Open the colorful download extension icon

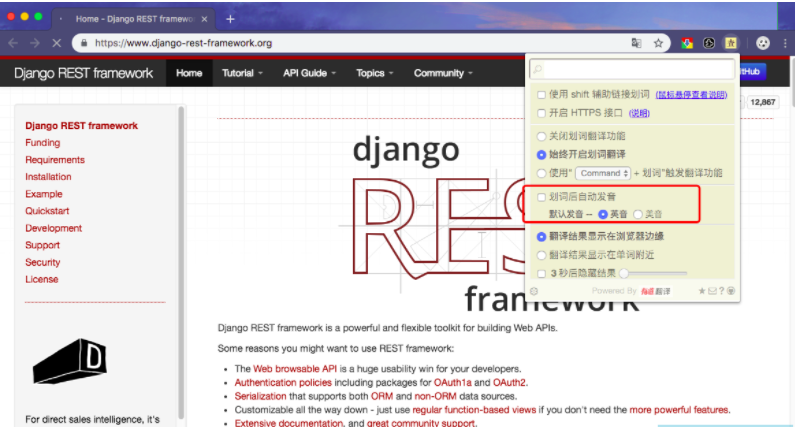[x=687, y=43]
